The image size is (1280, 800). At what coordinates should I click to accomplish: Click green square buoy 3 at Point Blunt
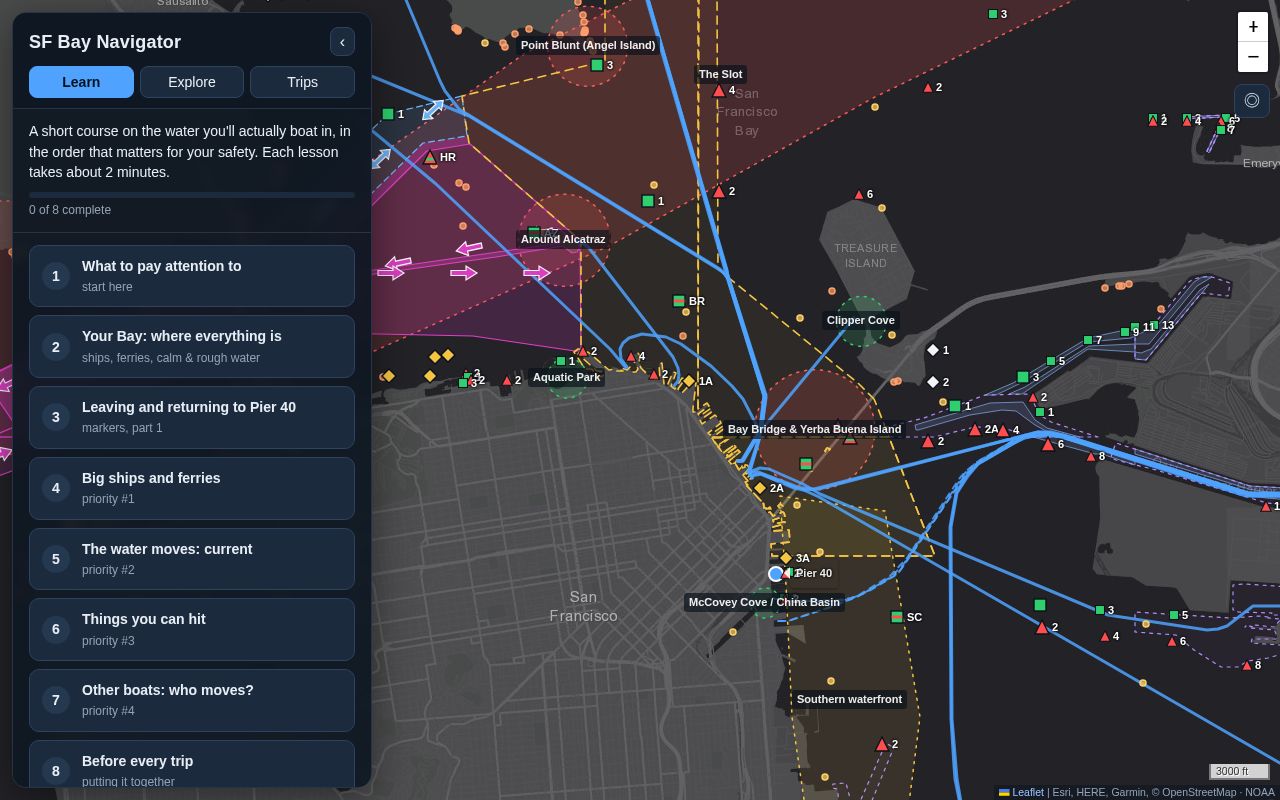coord(597,65)
